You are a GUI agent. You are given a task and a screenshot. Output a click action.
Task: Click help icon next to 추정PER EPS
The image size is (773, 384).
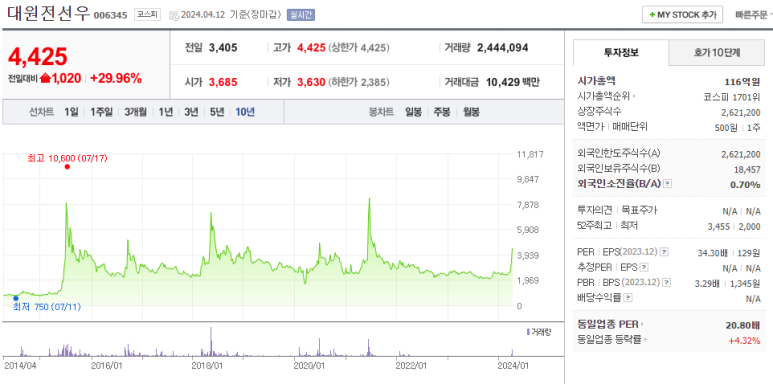point(644,267)
